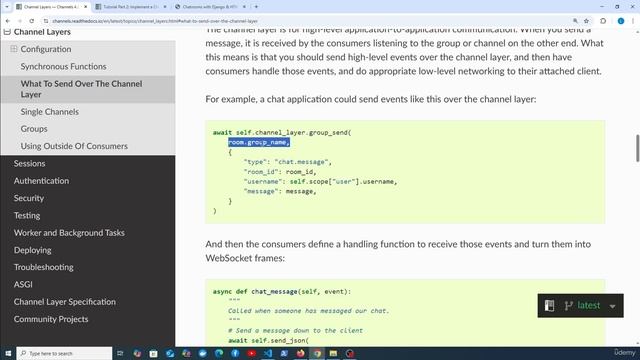Close the Chatrooms with Django tab
Image resolution: width=640 pixels, height=360 pixels.
pyautogui.click(x=244, y=7)
